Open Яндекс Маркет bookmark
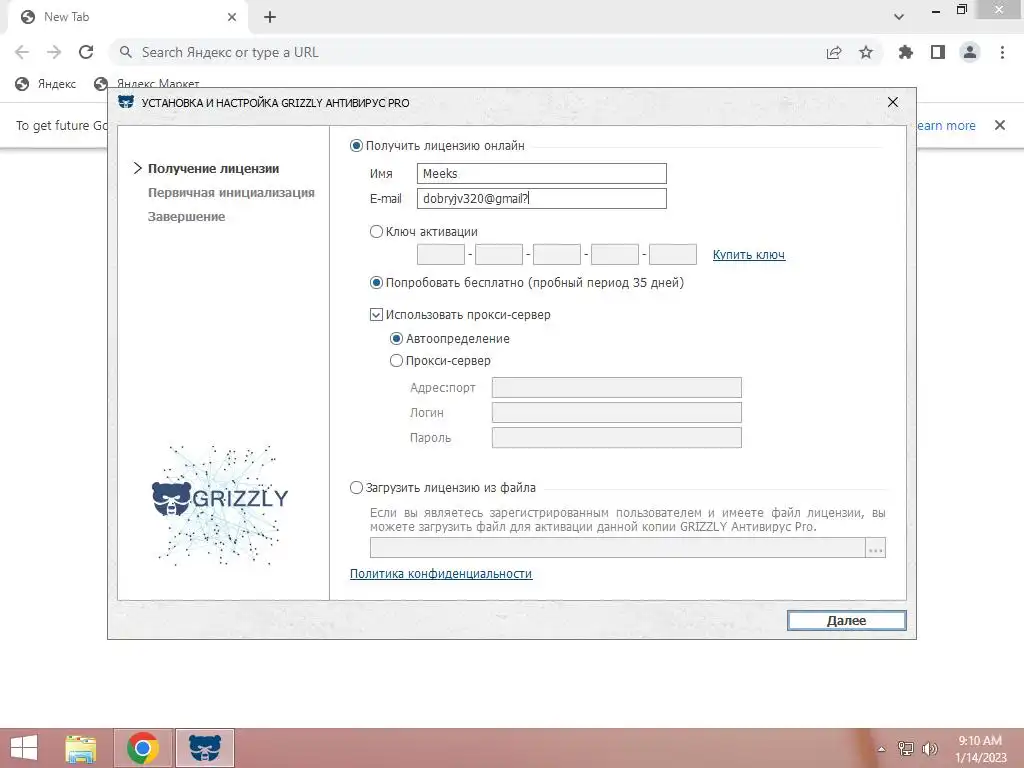This screenshot has width=1024, height=768. click(146, 84)
